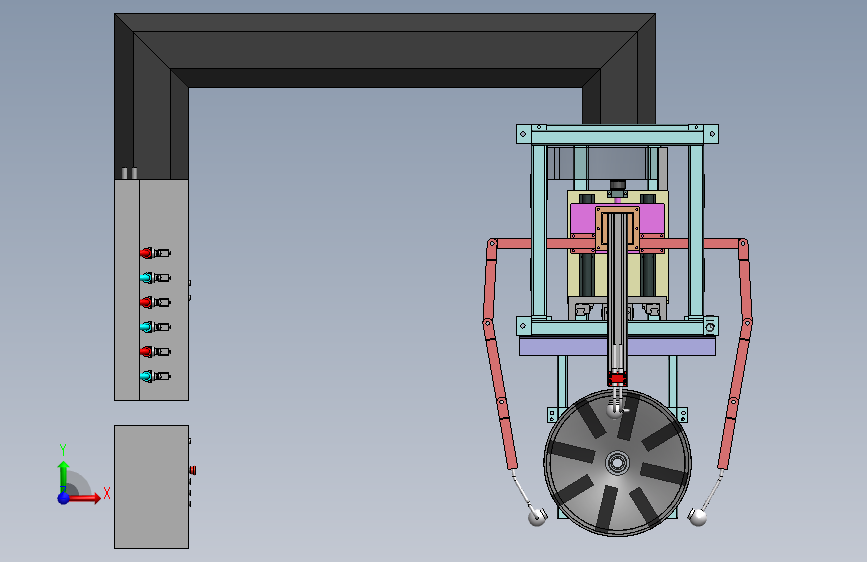Click the blue Z axis ball of the triad
Screen dimensions: 867x562
pos(64,498)
